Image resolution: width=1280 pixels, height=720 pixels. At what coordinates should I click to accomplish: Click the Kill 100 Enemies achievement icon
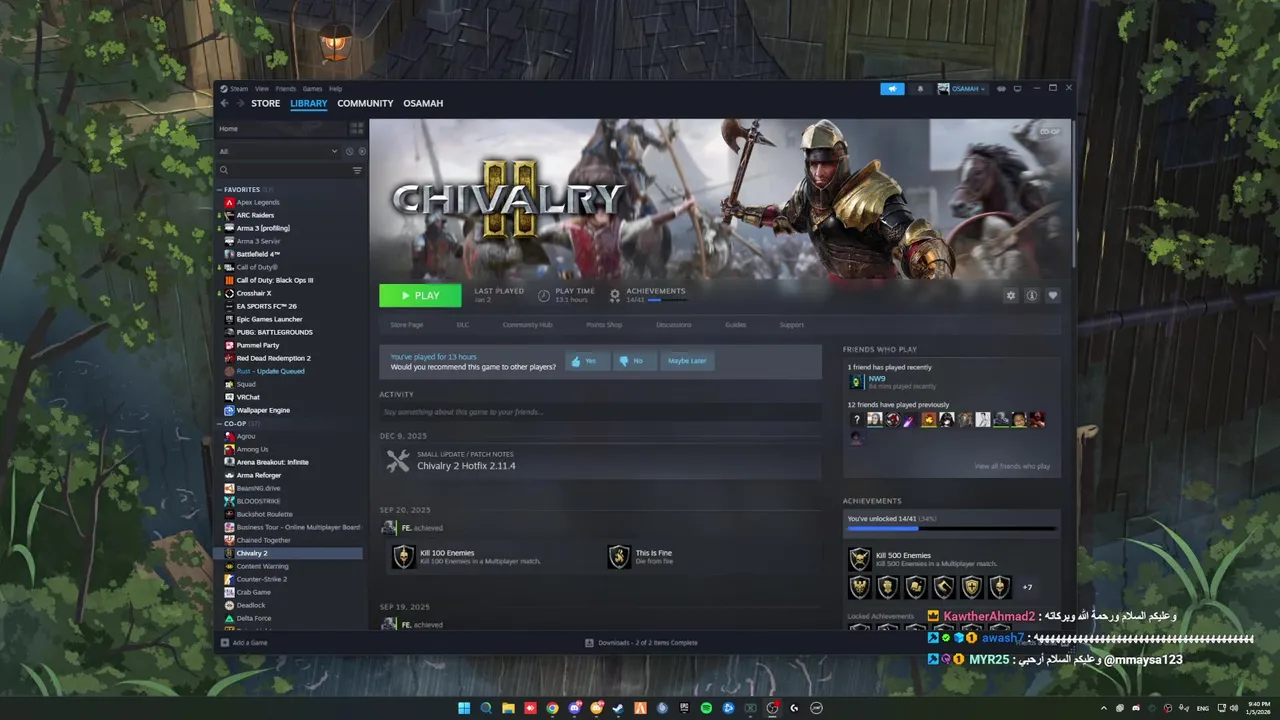403,557
